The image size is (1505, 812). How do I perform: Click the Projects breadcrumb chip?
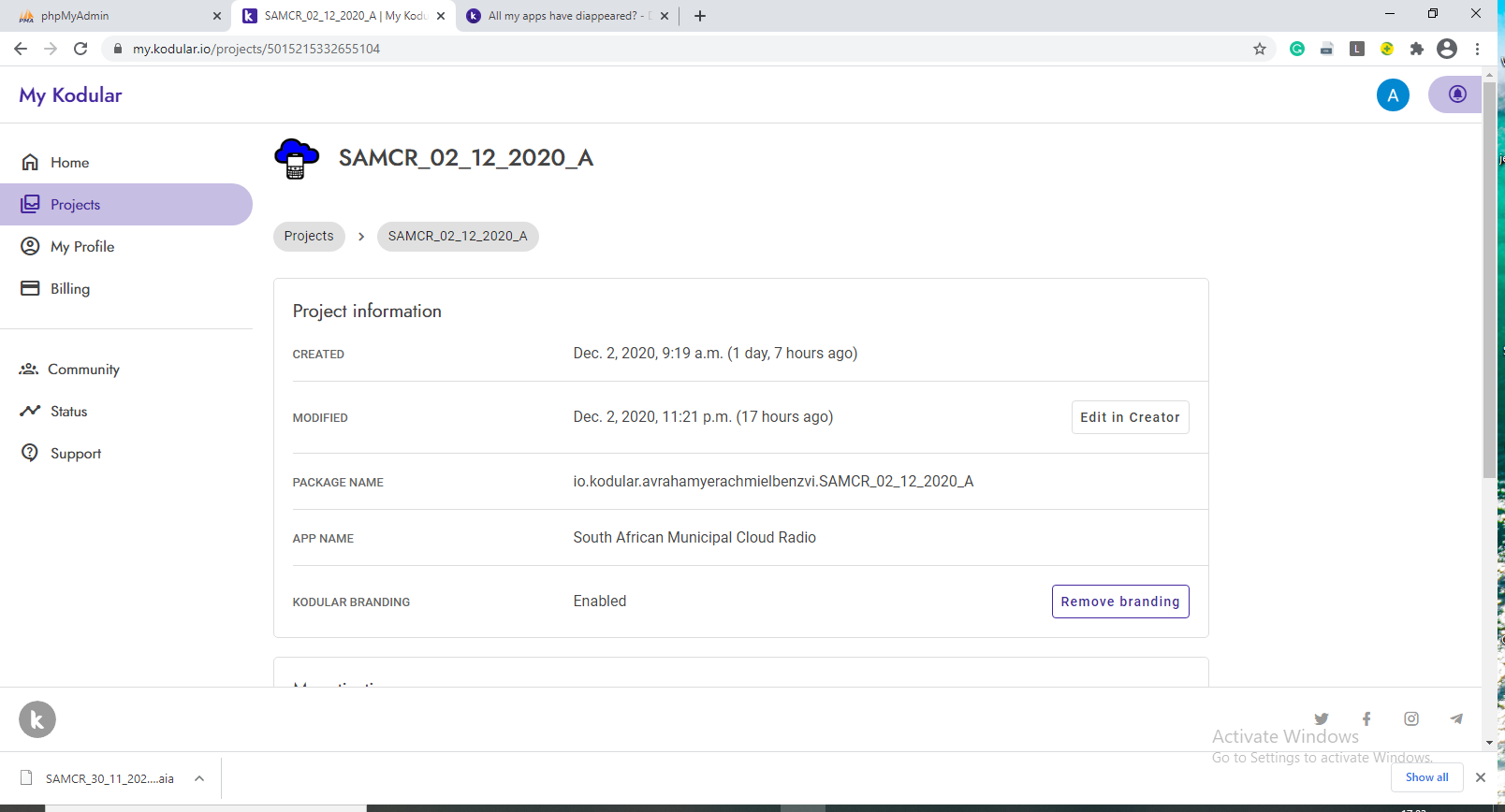[309, 236]
